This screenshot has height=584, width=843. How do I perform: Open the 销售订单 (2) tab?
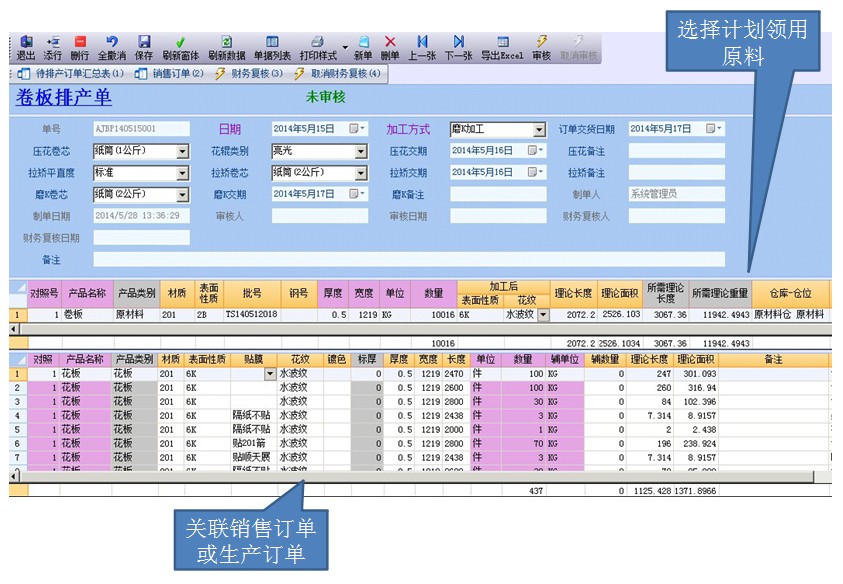170,73
